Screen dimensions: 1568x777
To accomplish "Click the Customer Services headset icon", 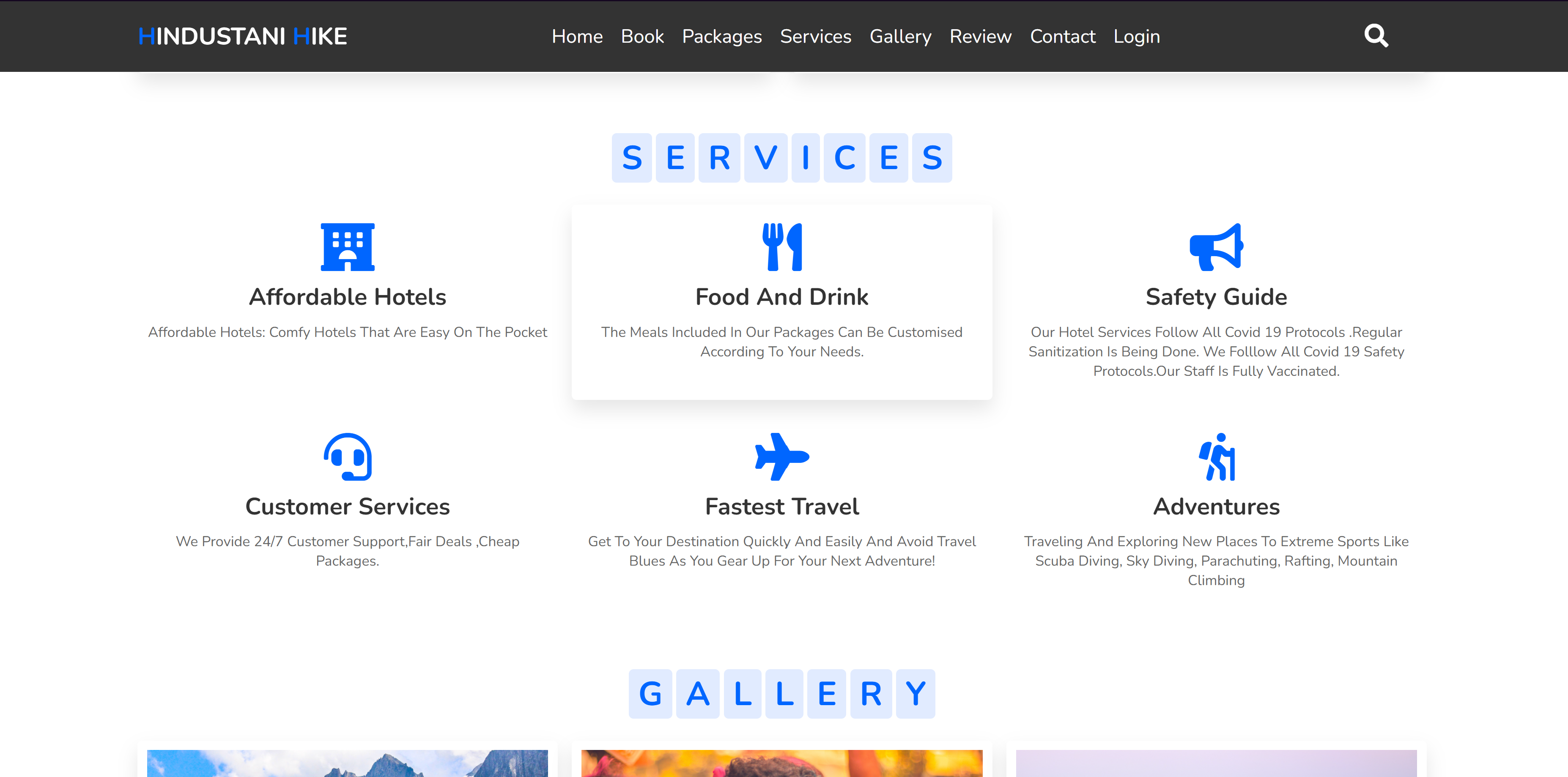I will pyautogui.click(x=347, y=457).
